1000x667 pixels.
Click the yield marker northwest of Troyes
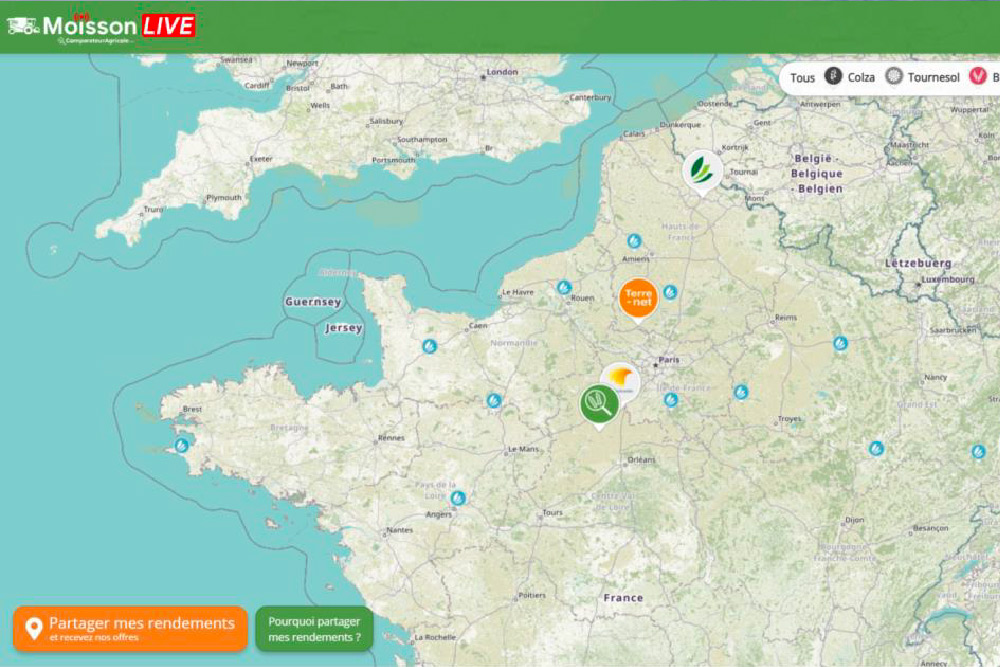(740, 392)
